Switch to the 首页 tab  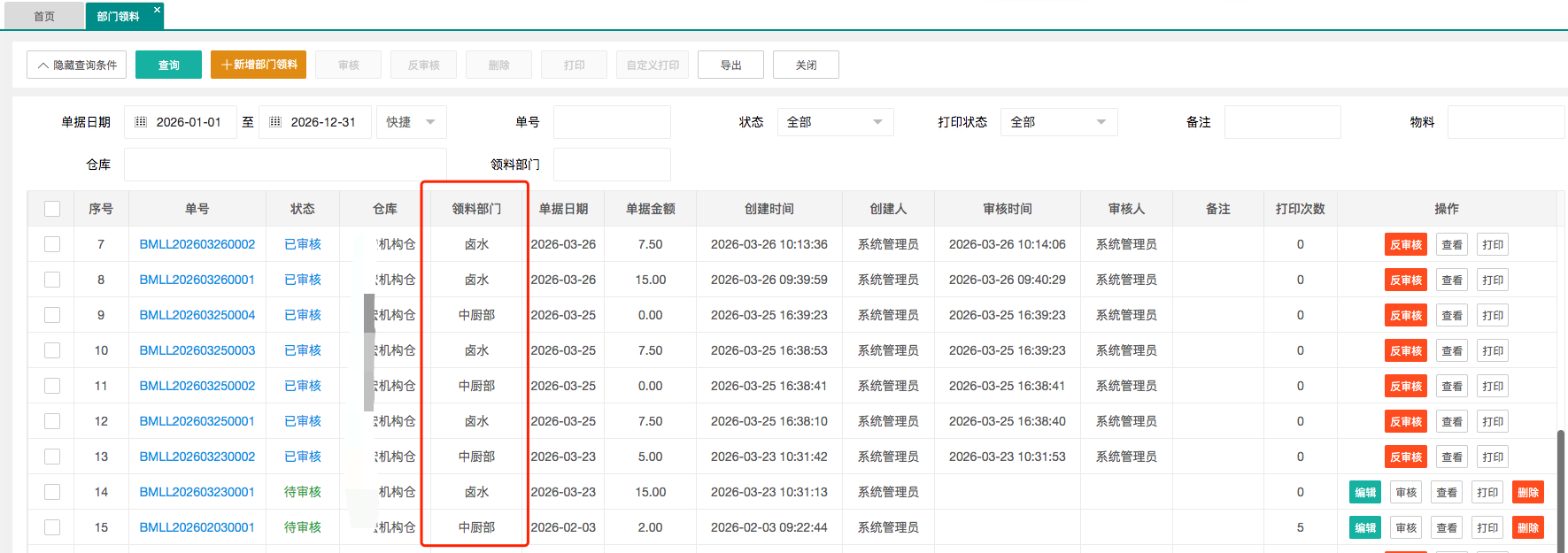pos(44,16)
